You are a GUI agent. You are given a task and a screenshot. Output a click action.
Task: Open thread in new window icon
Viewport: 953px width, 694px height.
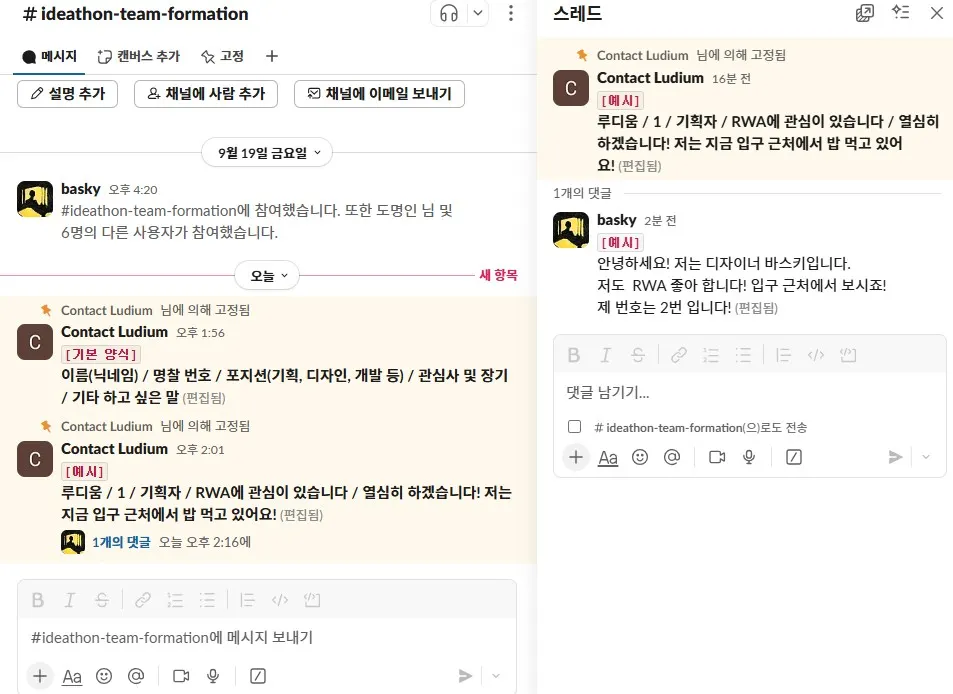pyautogui.click(x=864, y=13)
